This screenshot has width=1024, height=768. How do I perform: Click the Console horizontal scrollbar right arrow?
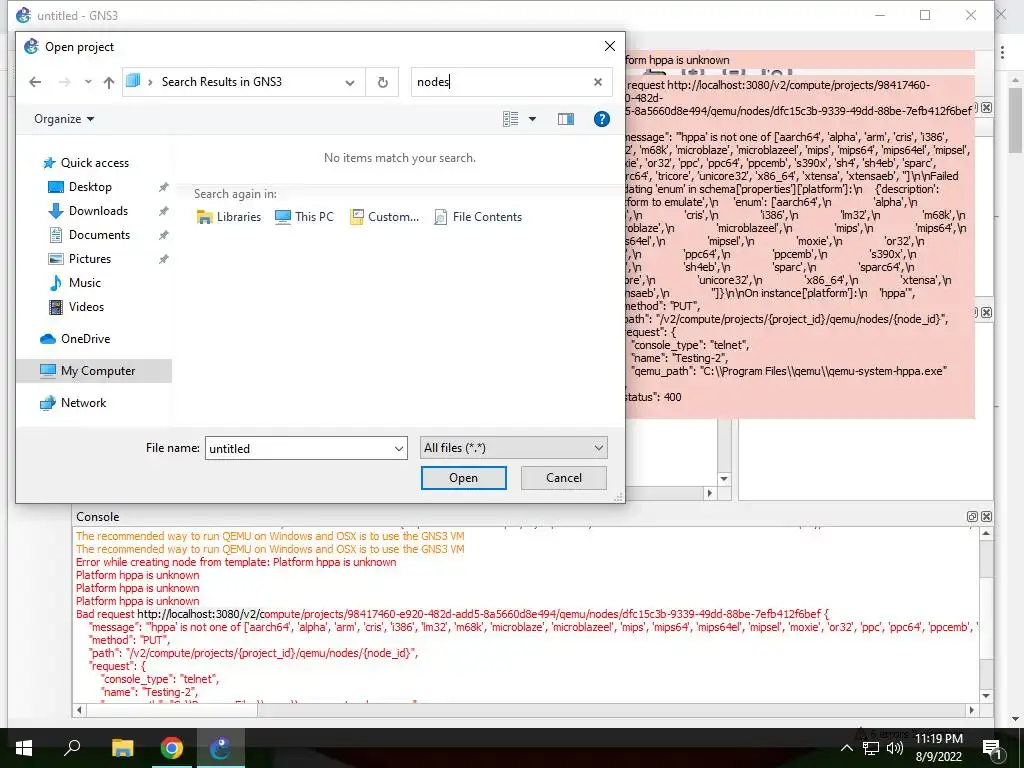coord(972,710)
